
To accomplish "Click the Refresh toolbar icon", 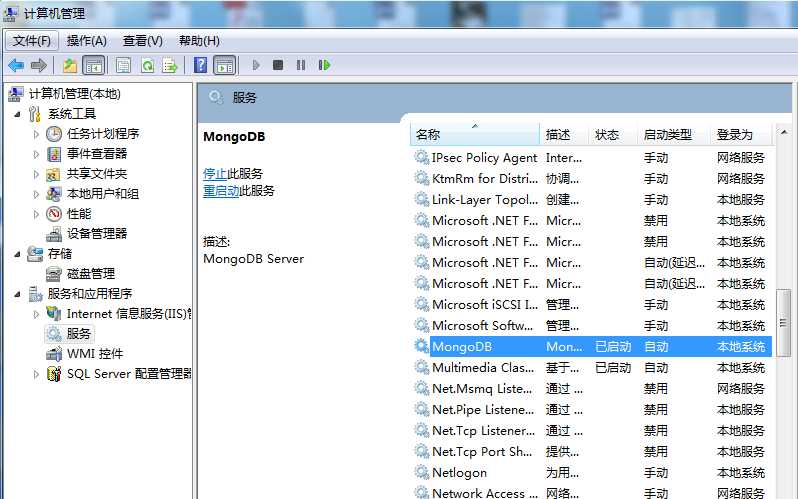I will click(147, 65).
